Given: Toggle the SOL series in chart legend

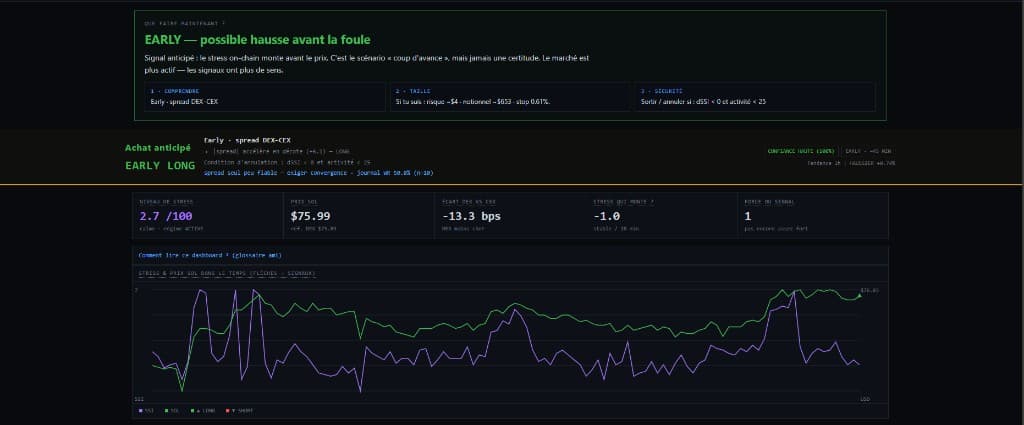Looking at the screenshot, I should 172,411.
